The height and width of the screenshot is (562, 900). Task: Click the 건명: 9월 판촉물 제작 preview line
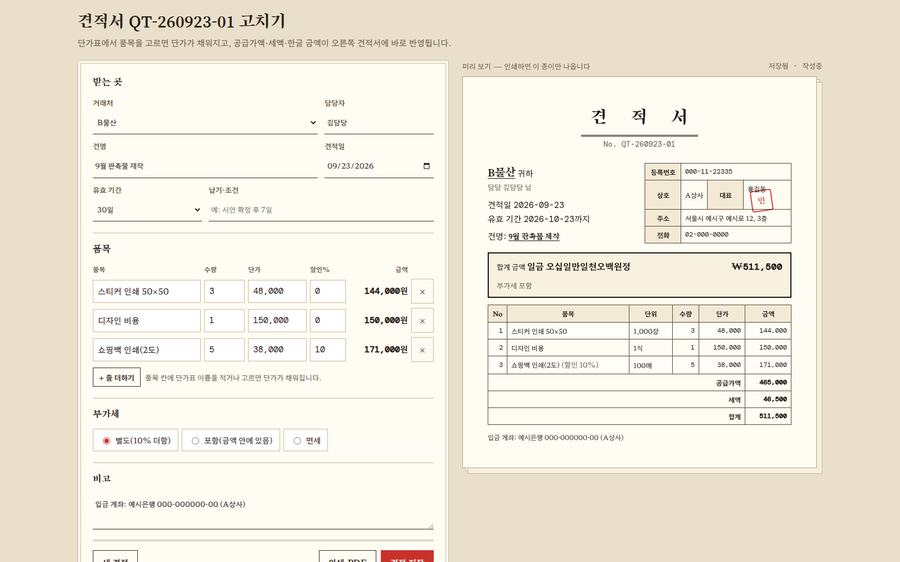523,237
